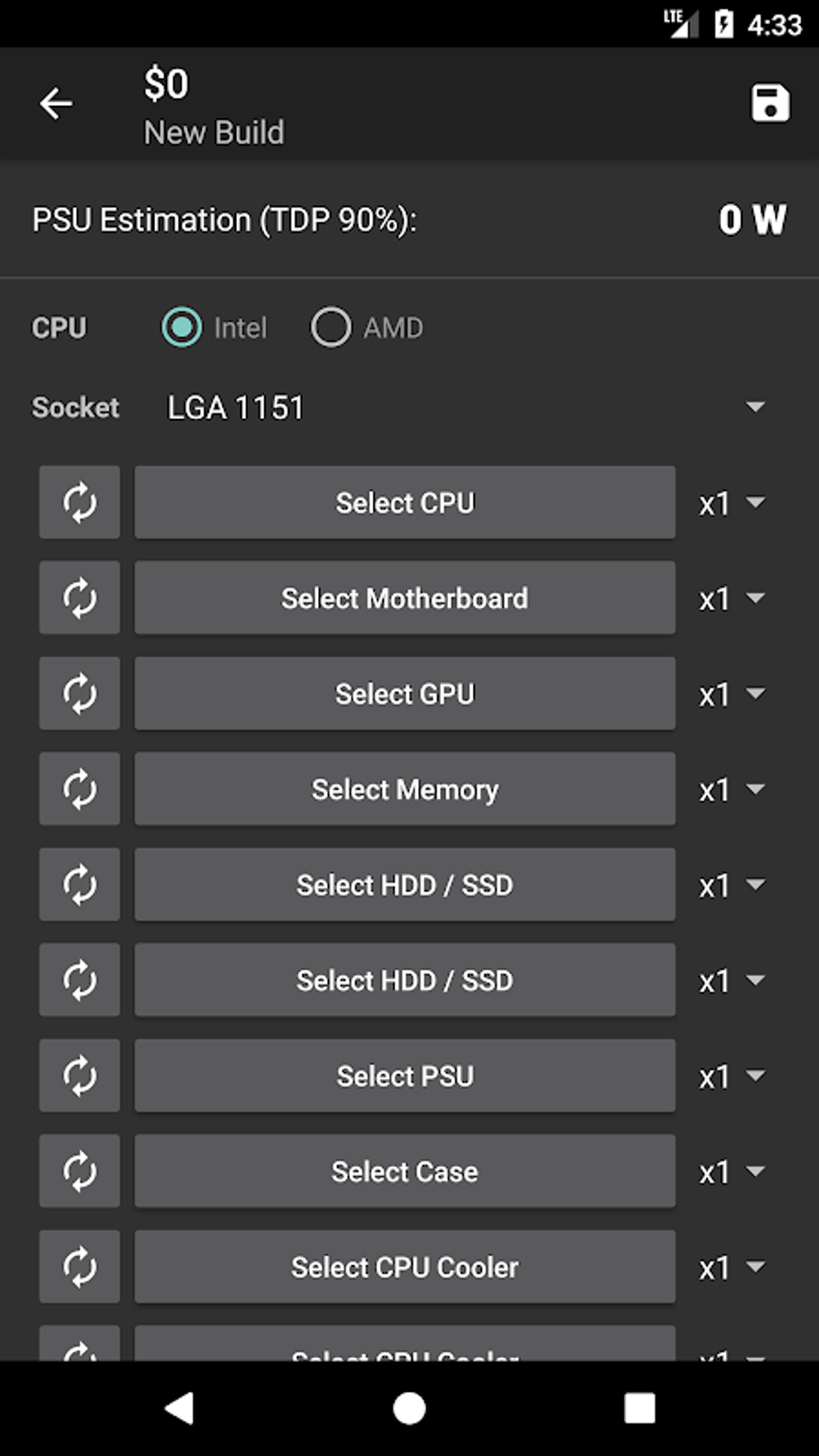Click refresh icon beside Select Memory
Screen dimensions: 819x1456
coord(79,789)
